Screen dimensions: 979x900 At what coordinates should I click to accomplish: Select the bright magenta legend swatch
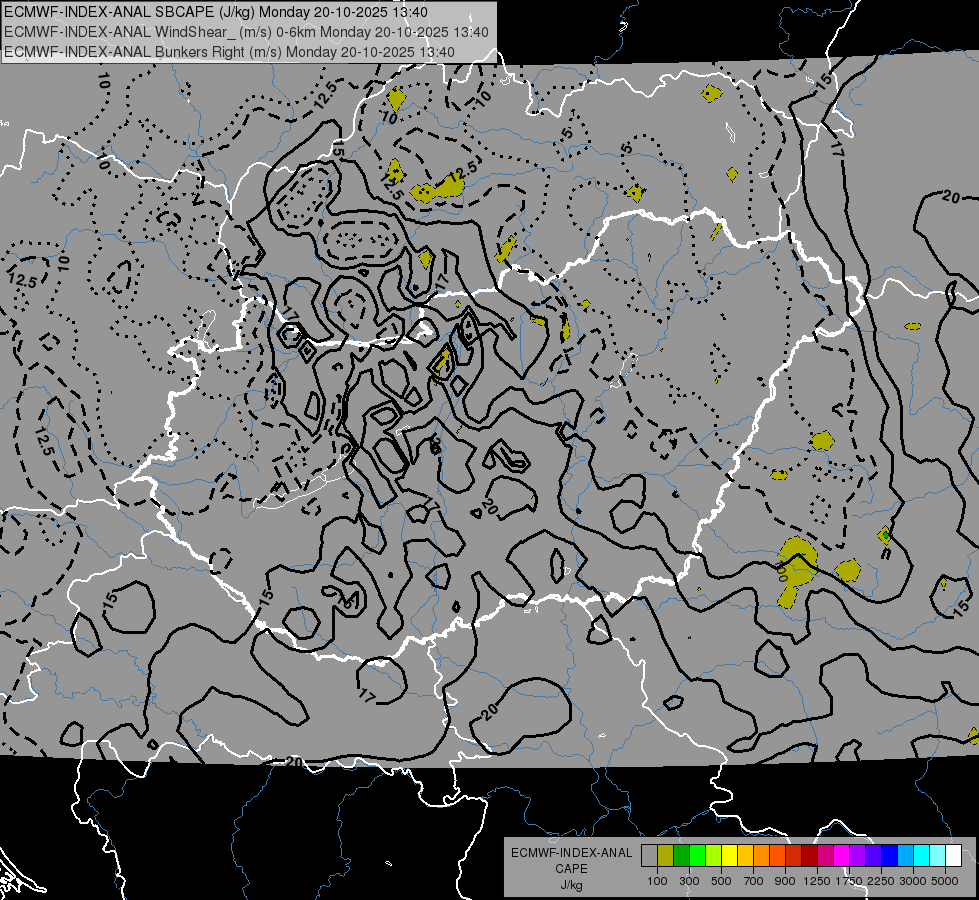pyautogui.click(x=842, y=856)
